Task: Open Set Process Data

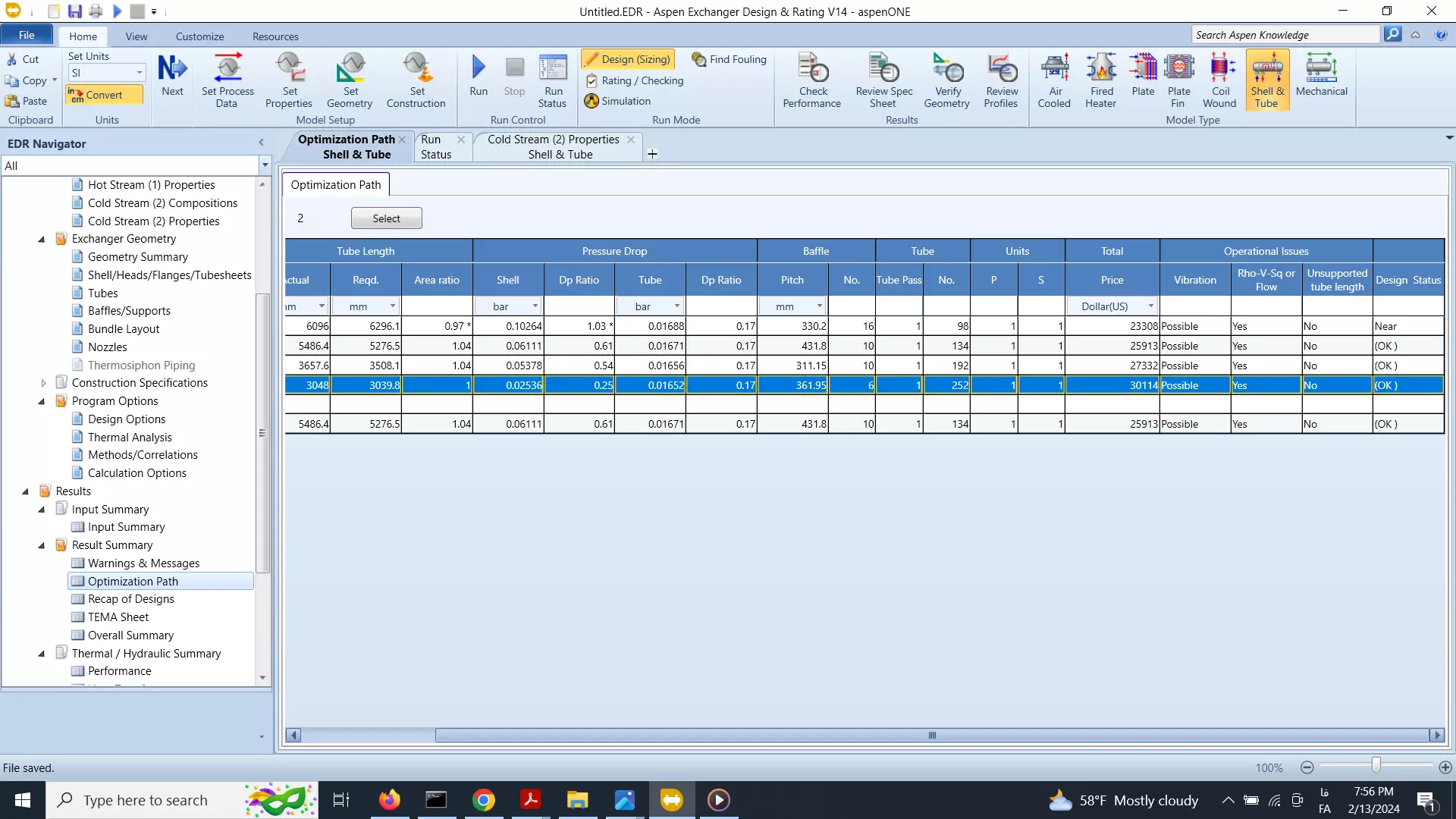Action: (x=227, y=81)
